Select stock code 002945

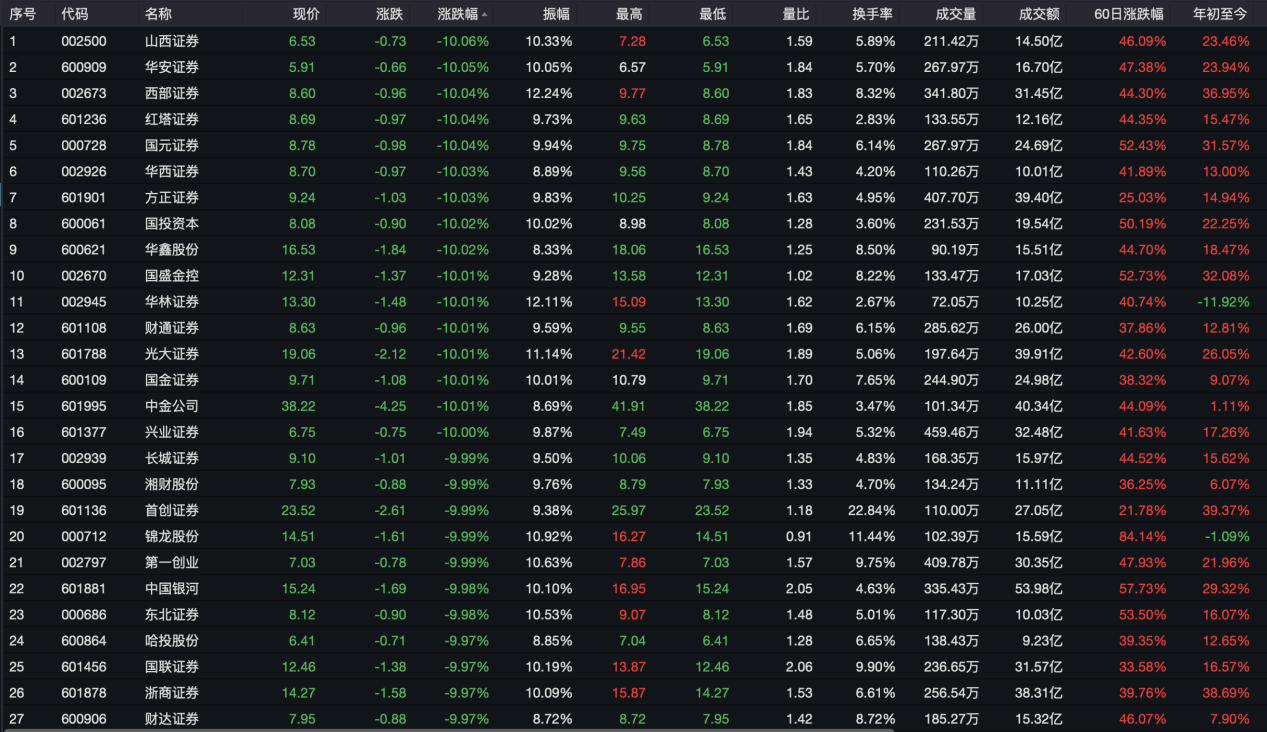[84, 301]
